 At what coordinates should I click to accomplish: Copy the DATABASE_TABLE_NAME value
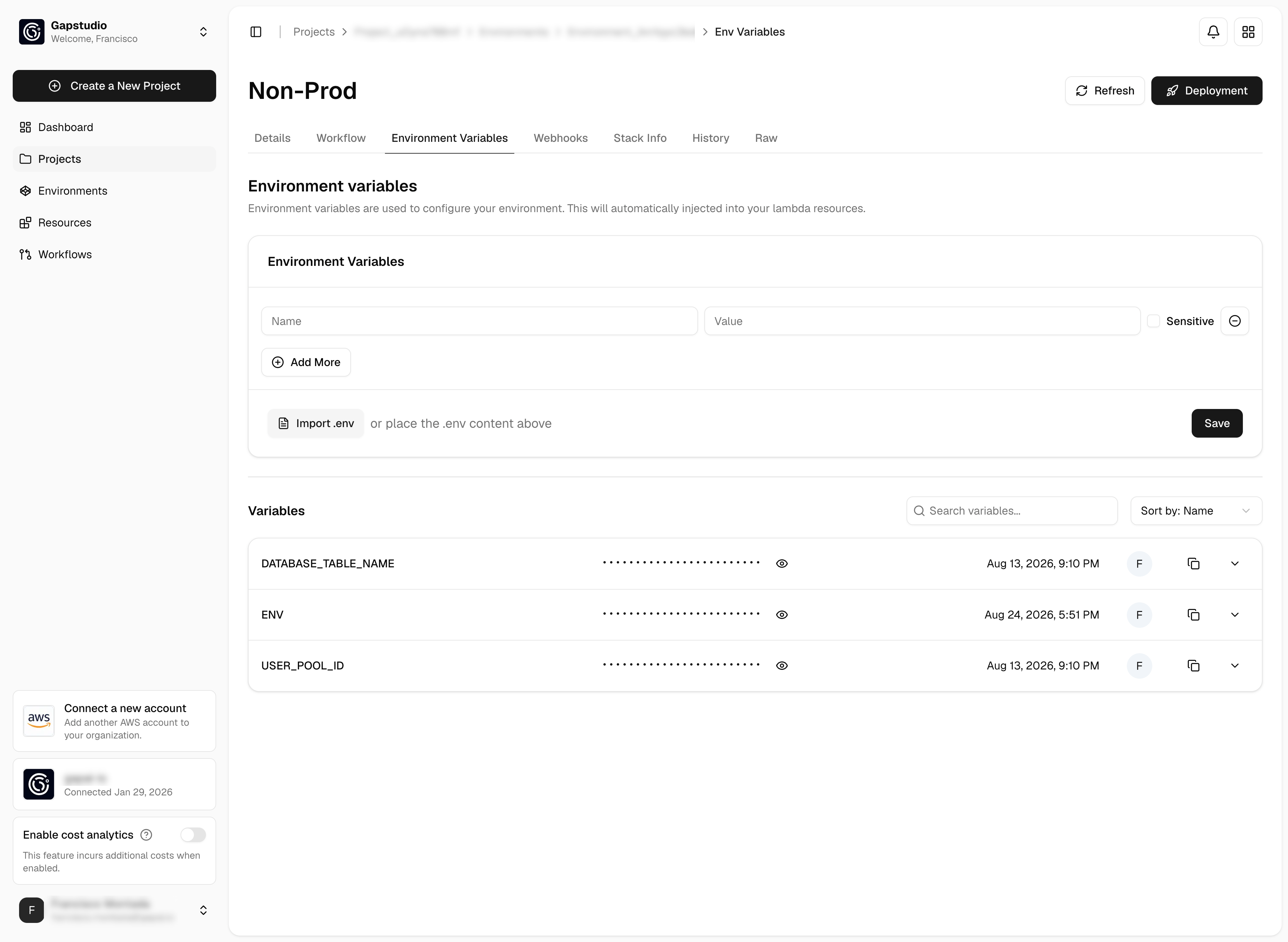point(1193,563)
